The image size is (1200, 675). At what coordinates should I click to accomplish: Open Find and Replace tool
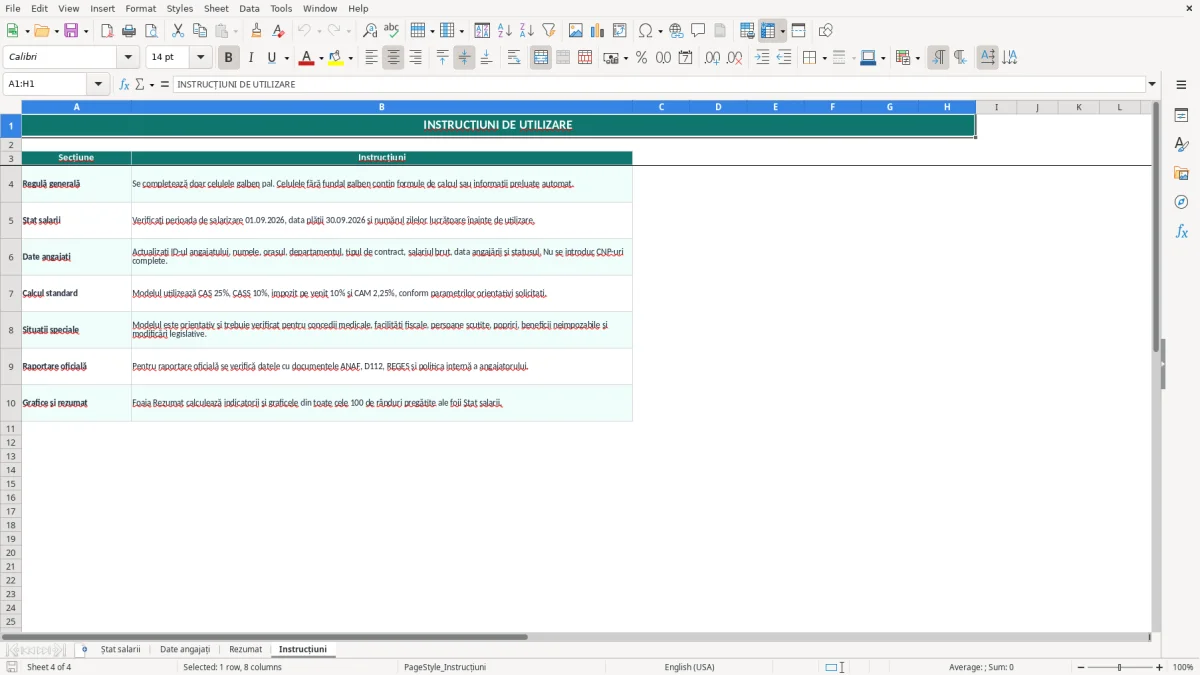370,31
